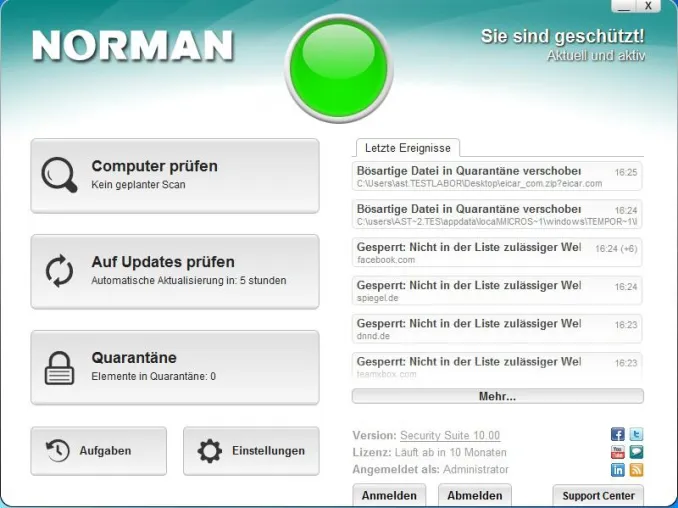Open the LinkedIn social icon
This screenshot has width=678, height=508.
click(617, 470)
